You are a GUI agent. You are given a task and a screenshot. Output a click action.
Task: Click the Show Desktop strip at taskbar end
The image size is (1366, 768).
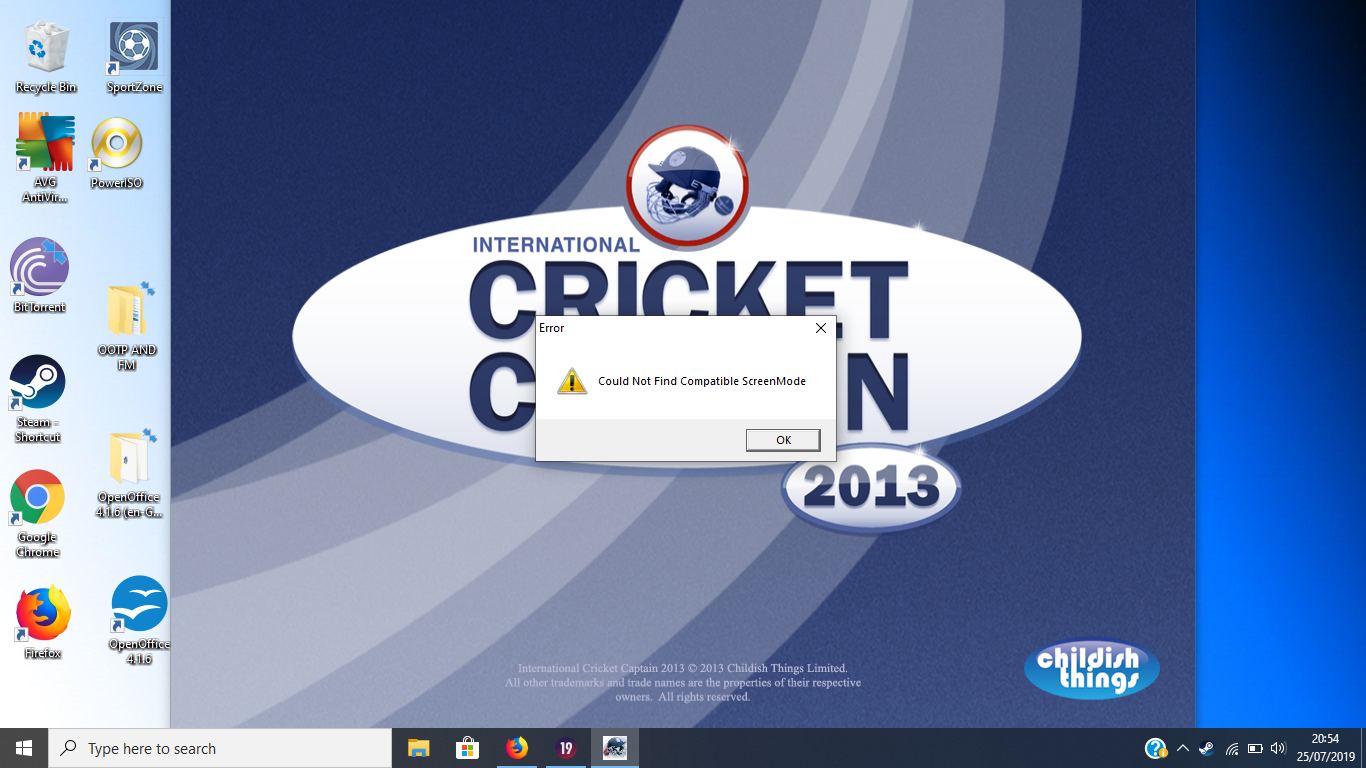[x=1363, y=748]
